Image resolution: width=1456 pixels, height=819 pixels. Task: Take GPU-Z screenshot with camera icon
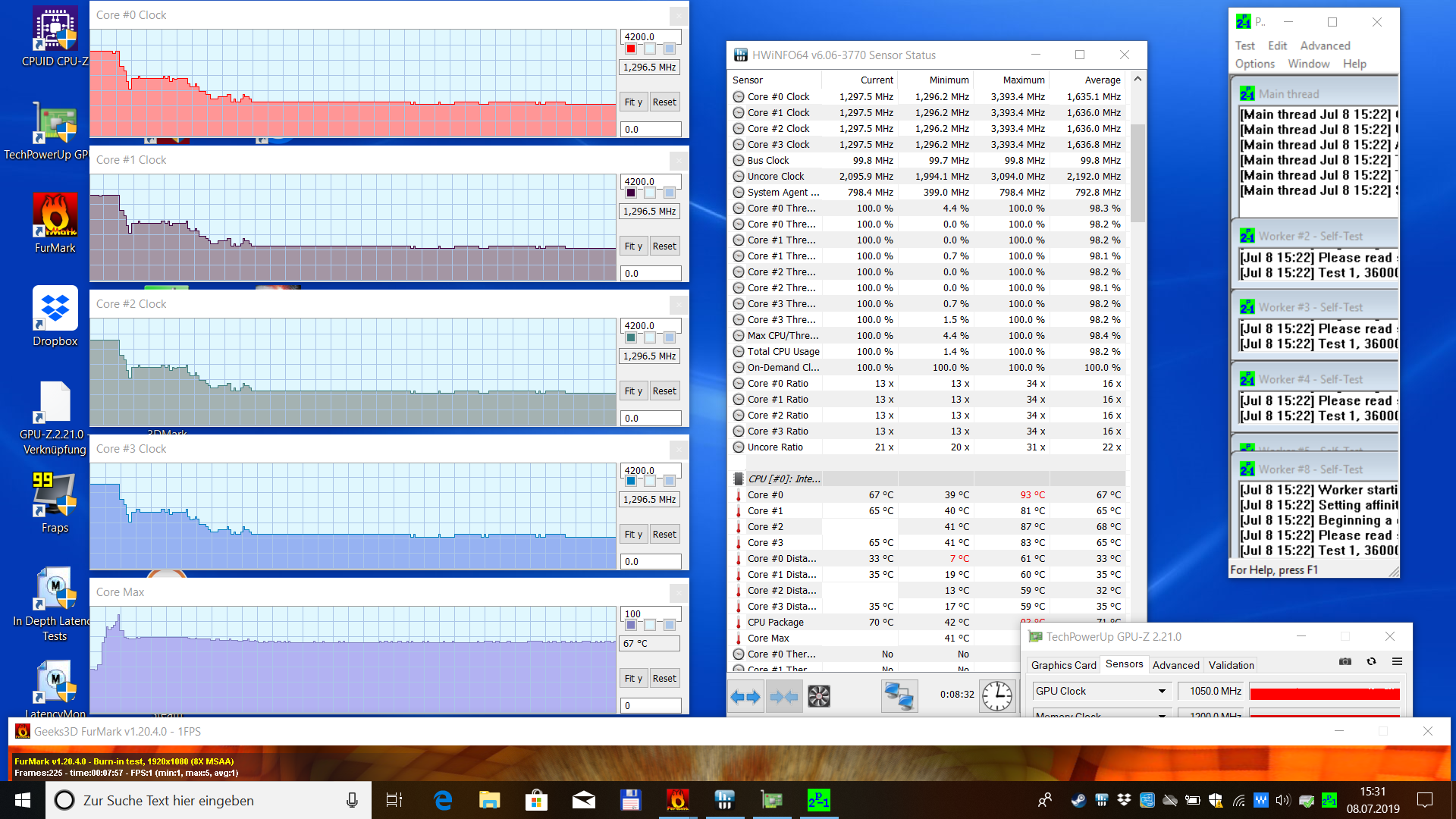click(x=1345, y=661)
